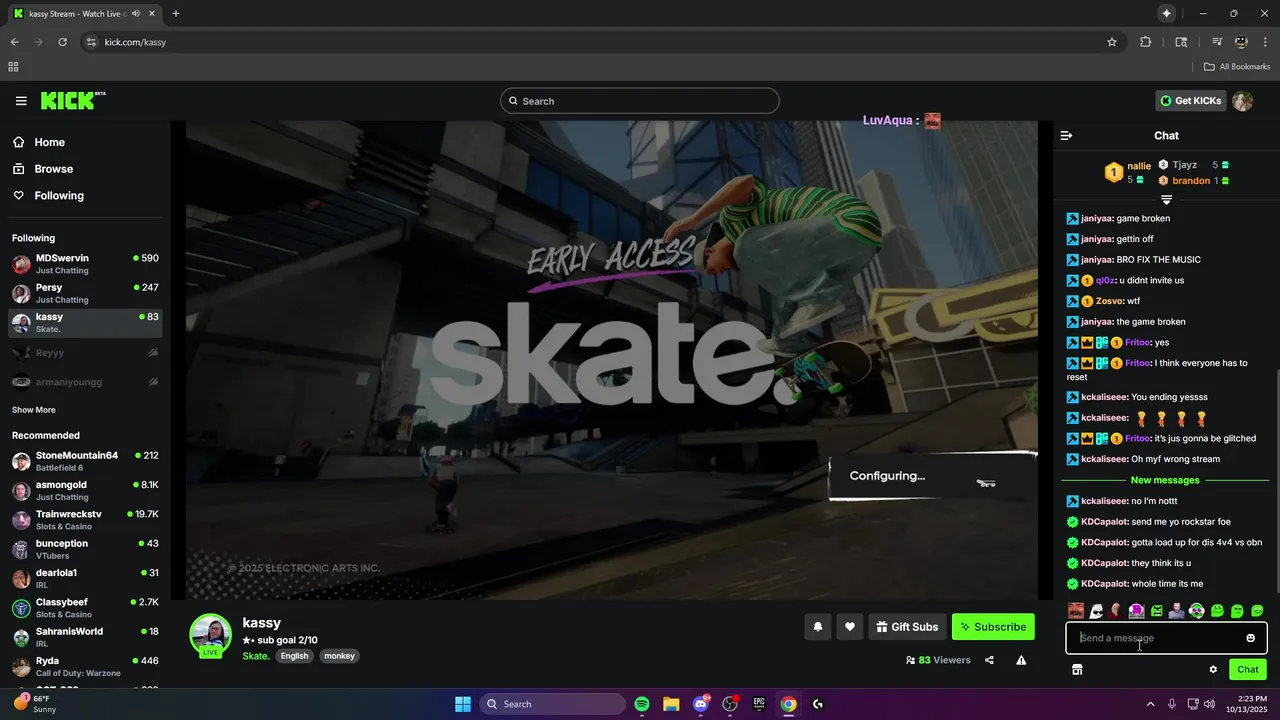
Task: Report the stream with warning icon
Action: [x=1021, y=660]
